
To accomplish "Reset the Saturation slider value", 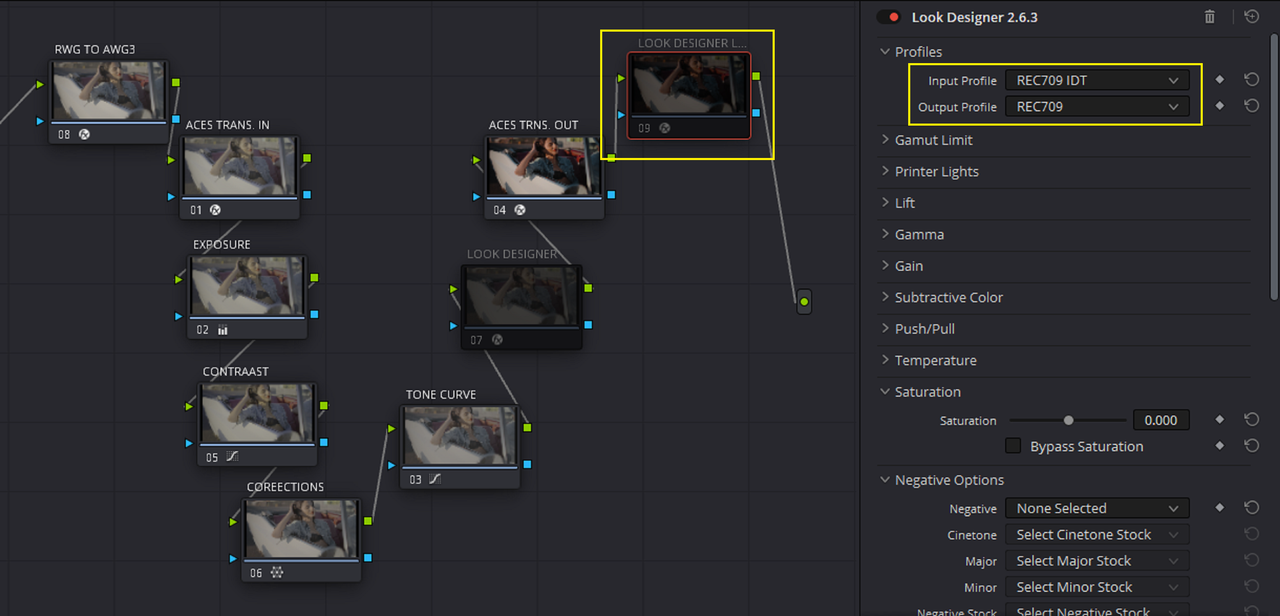I will click(1251, 421).
